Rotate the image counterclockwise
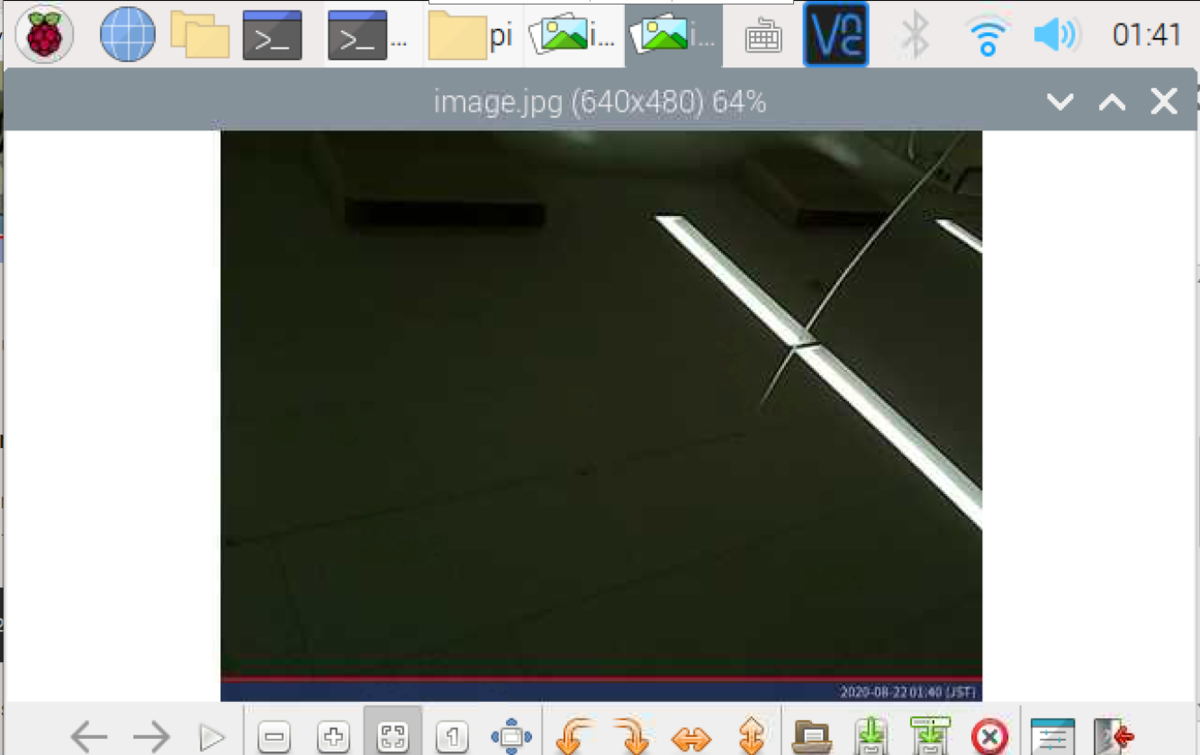The height and width of the screenshot is (755, 1200). (x=570, y=735)
